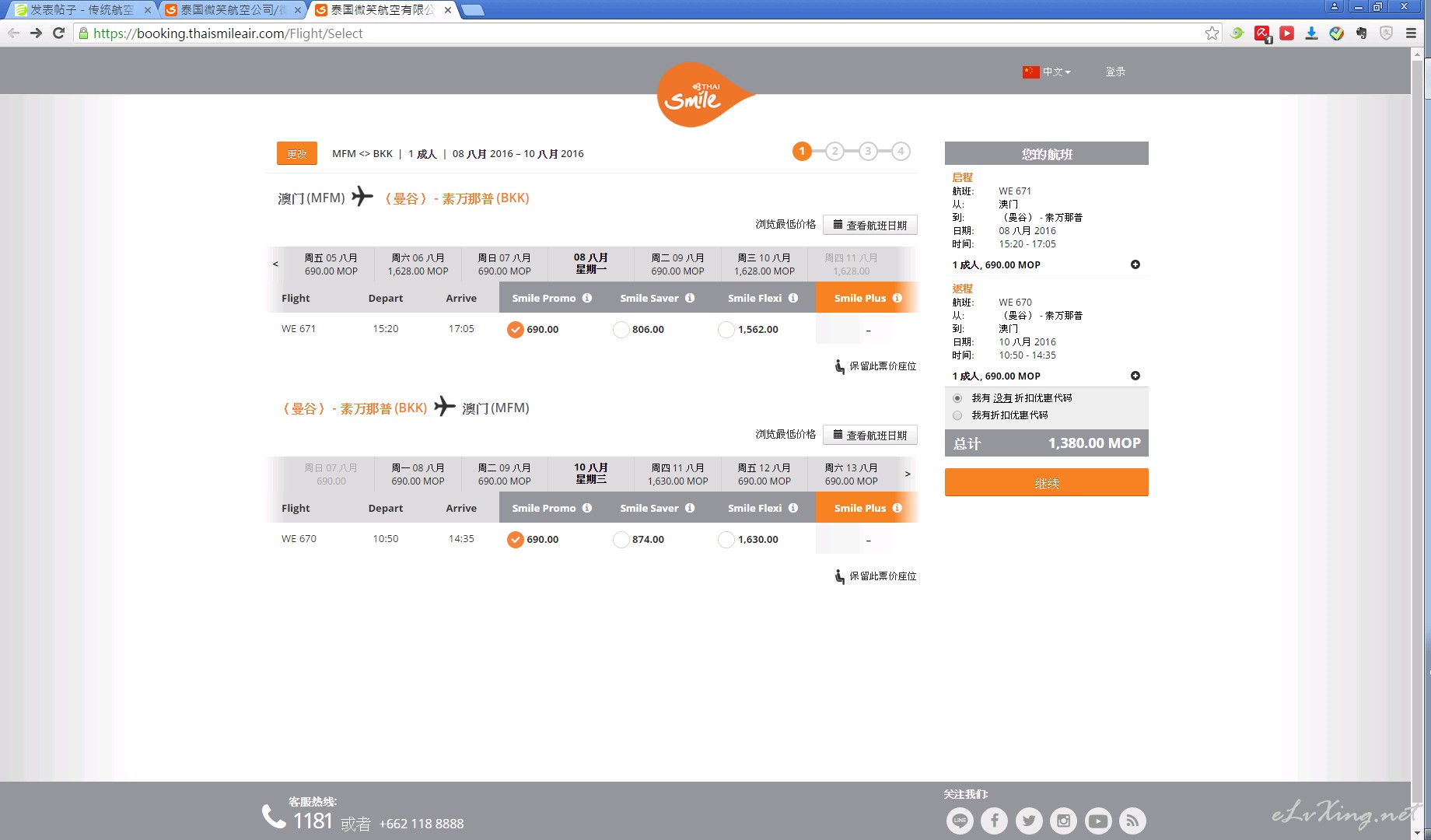The height and width of the screenshot is (840, 1431).
Task: Click the download arrow extension icon
Action: pos(1311,33)
